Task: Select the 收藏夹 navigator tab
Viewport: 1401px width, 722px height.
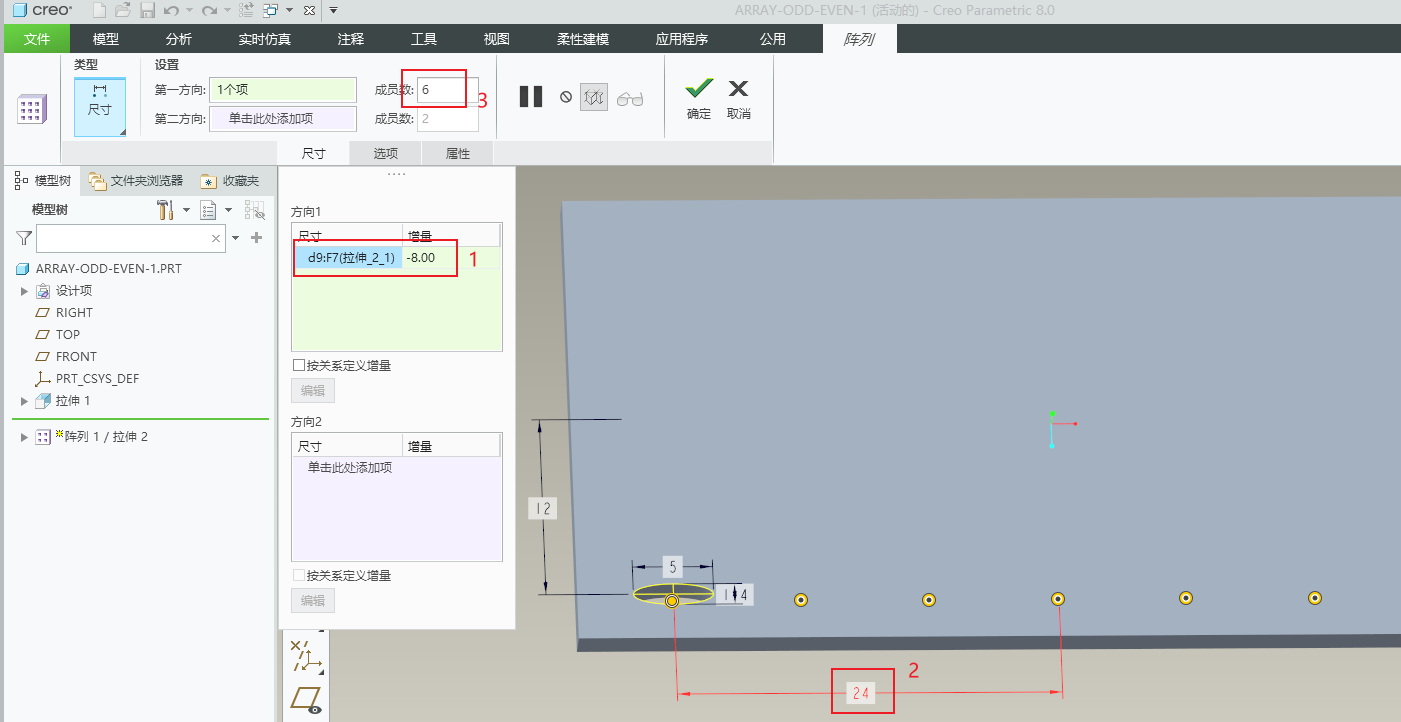Action: 230,181
